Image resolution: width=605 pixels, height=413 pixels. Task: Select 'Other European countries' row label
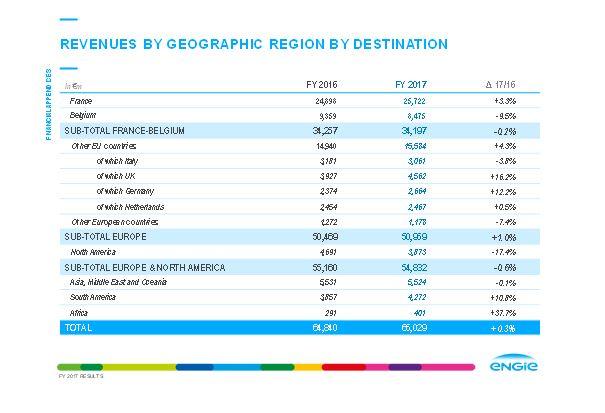click(115, 222)
